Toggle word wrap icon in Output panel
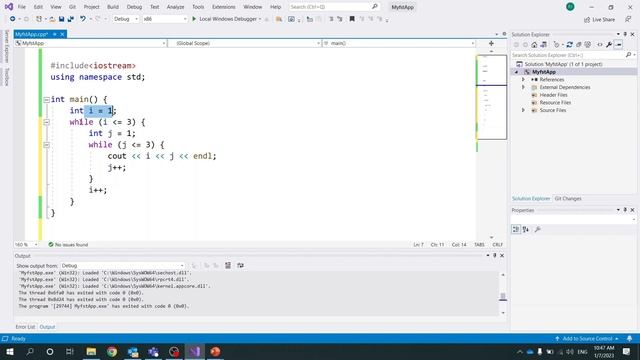 point(240,266)
